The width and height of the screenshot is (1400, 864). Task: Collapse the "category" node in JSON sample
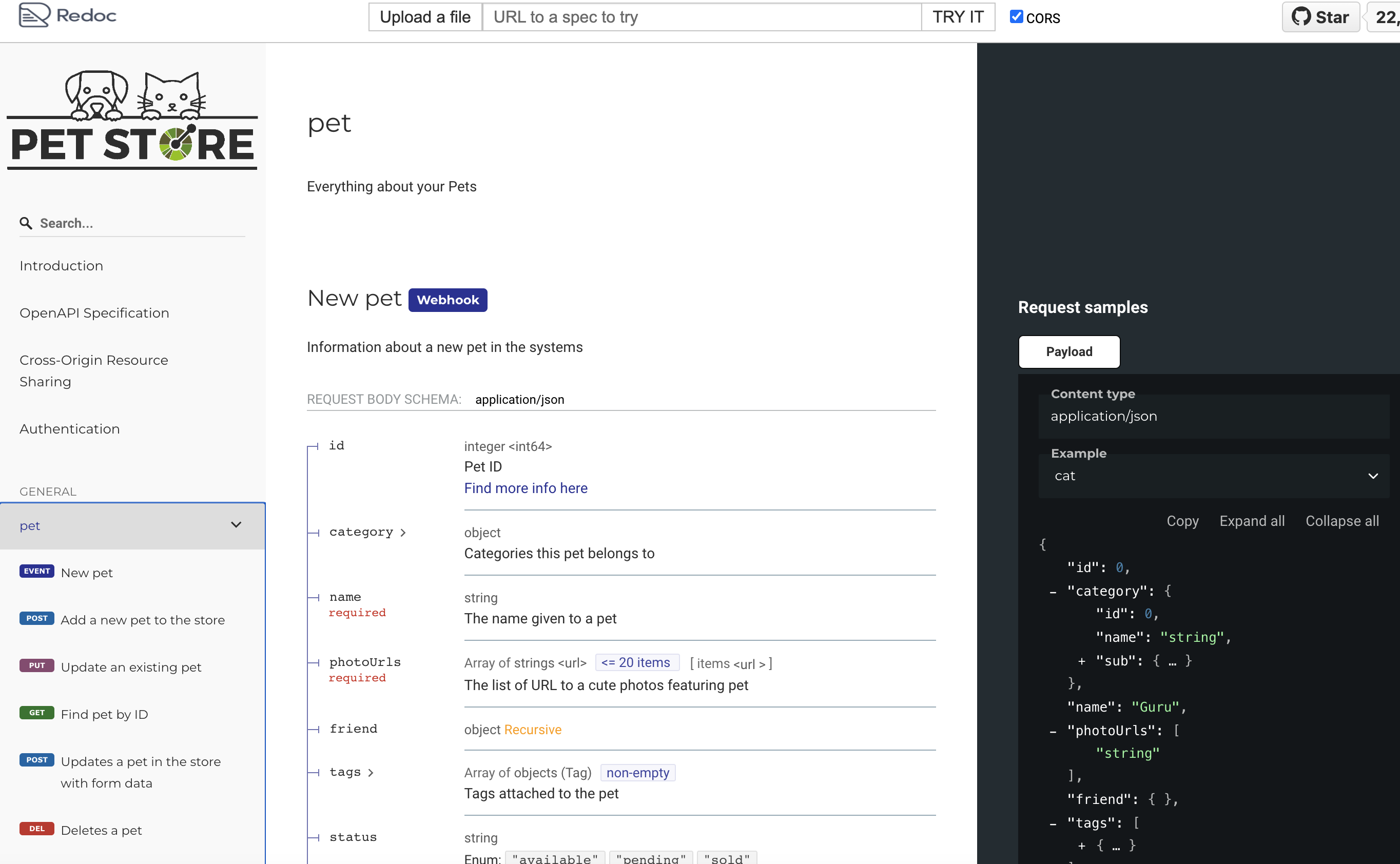(1053, 592)
